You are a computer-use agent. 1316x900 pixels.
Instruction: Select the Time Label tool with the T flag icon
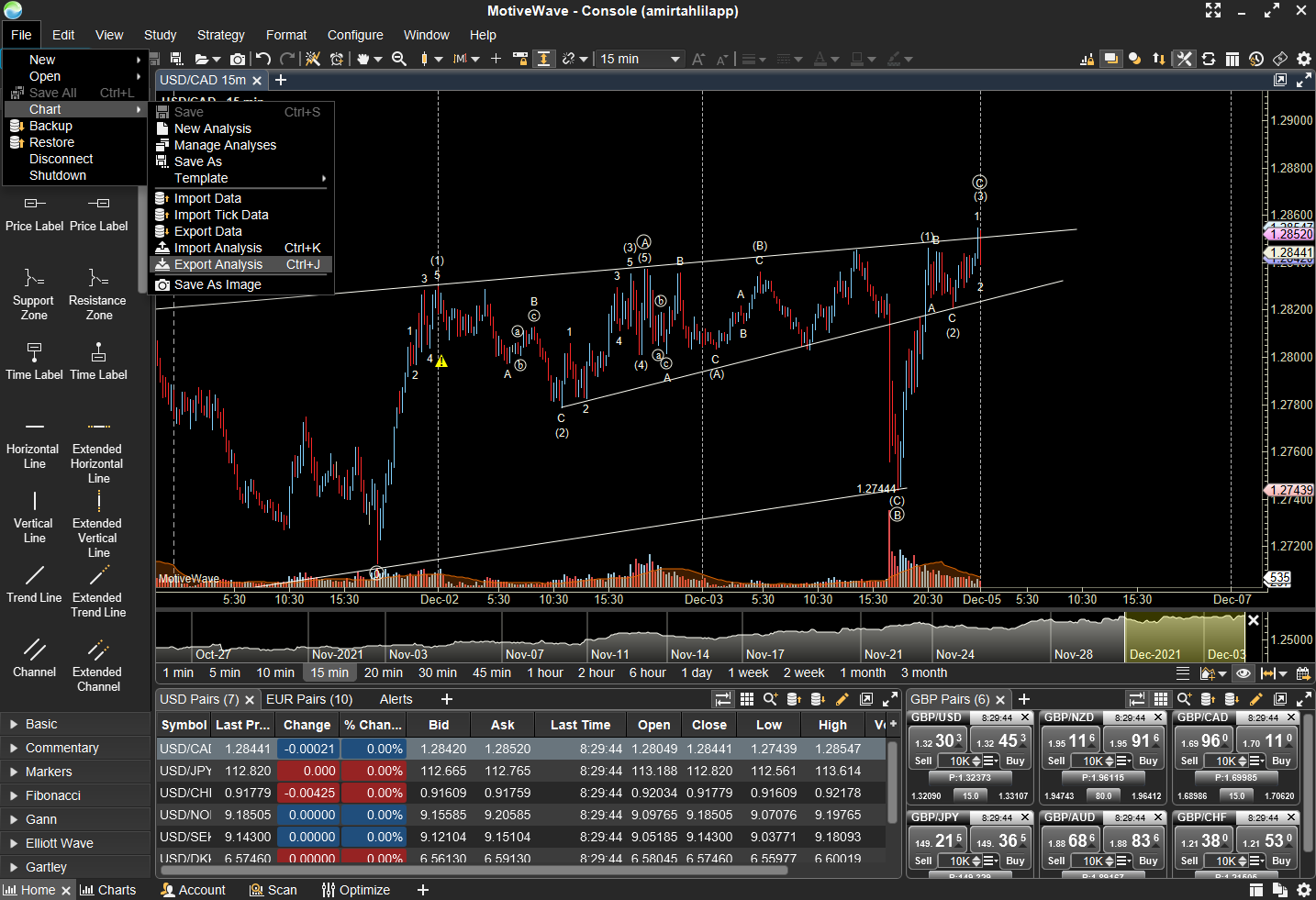[x=34, y=360]
